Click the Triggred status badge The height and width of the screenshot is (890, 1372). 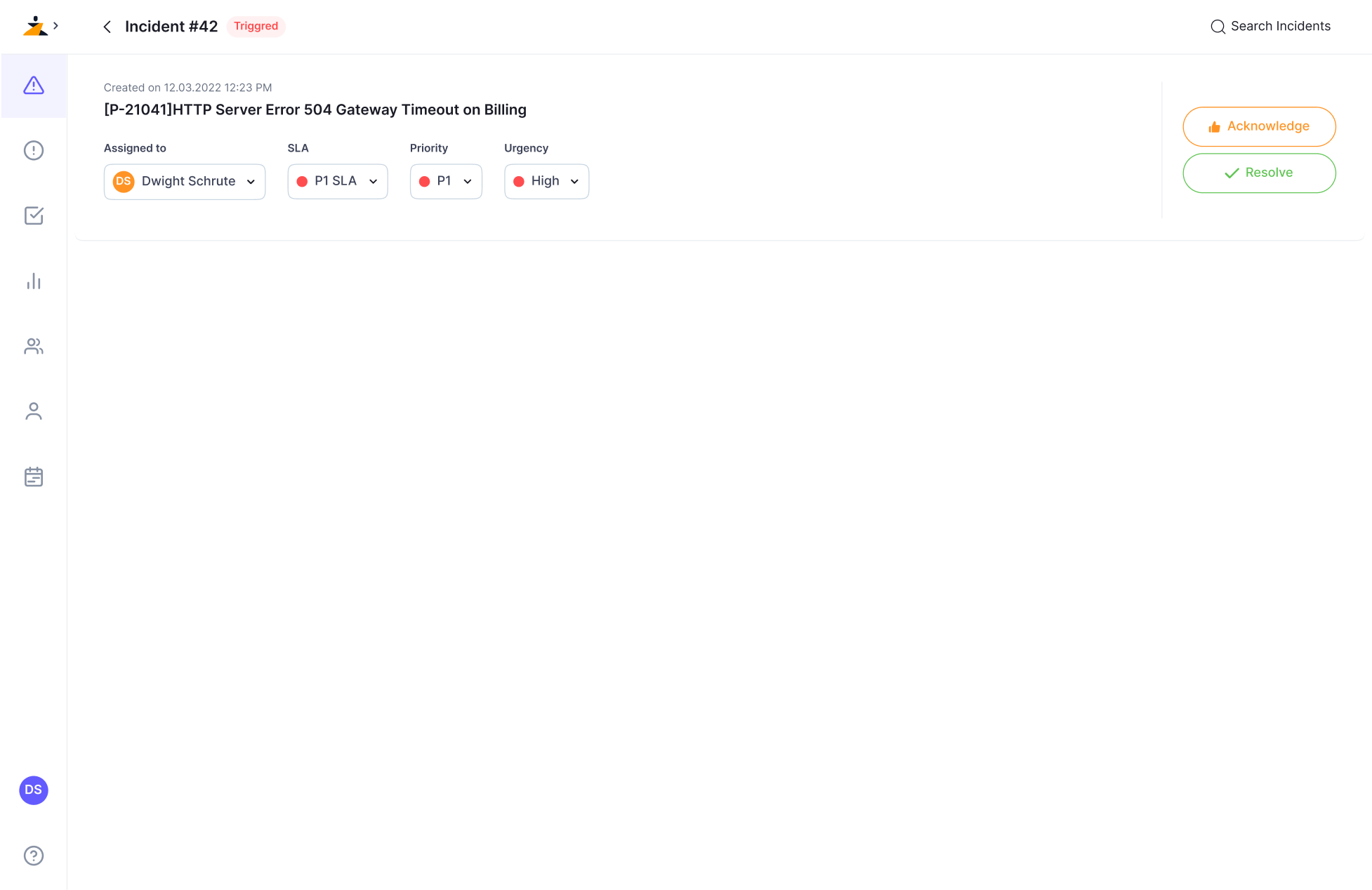pos(256,26)
